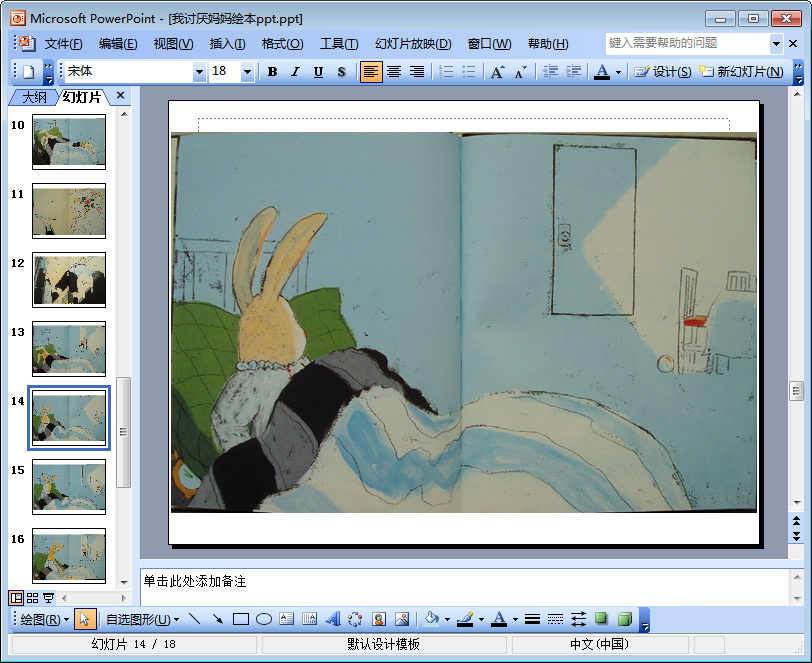Viewport: 812px width, 663px height.
Task: Insert vertical Text Box
Action: 310,619
